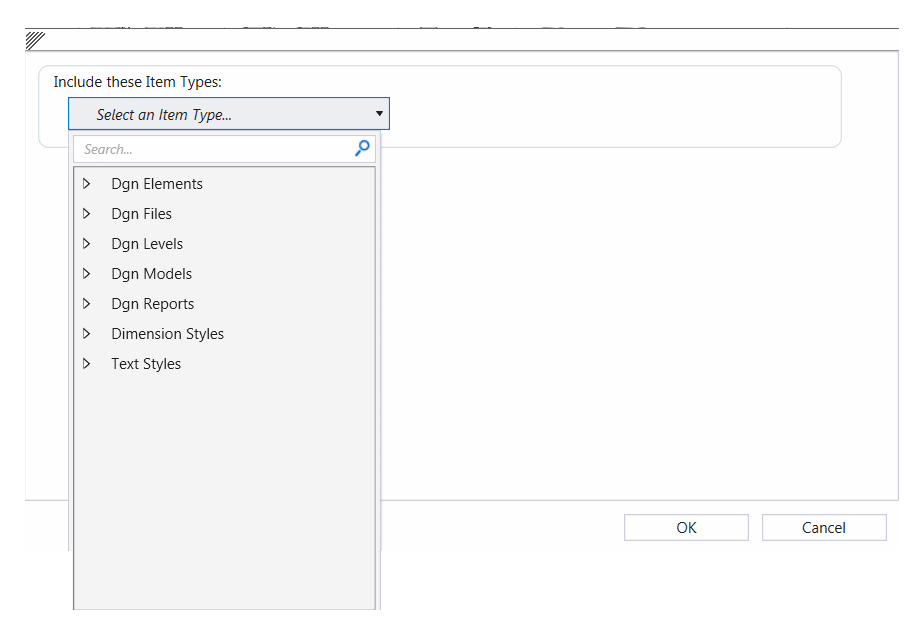Expand the Dimension Styles node

[87, 334]
